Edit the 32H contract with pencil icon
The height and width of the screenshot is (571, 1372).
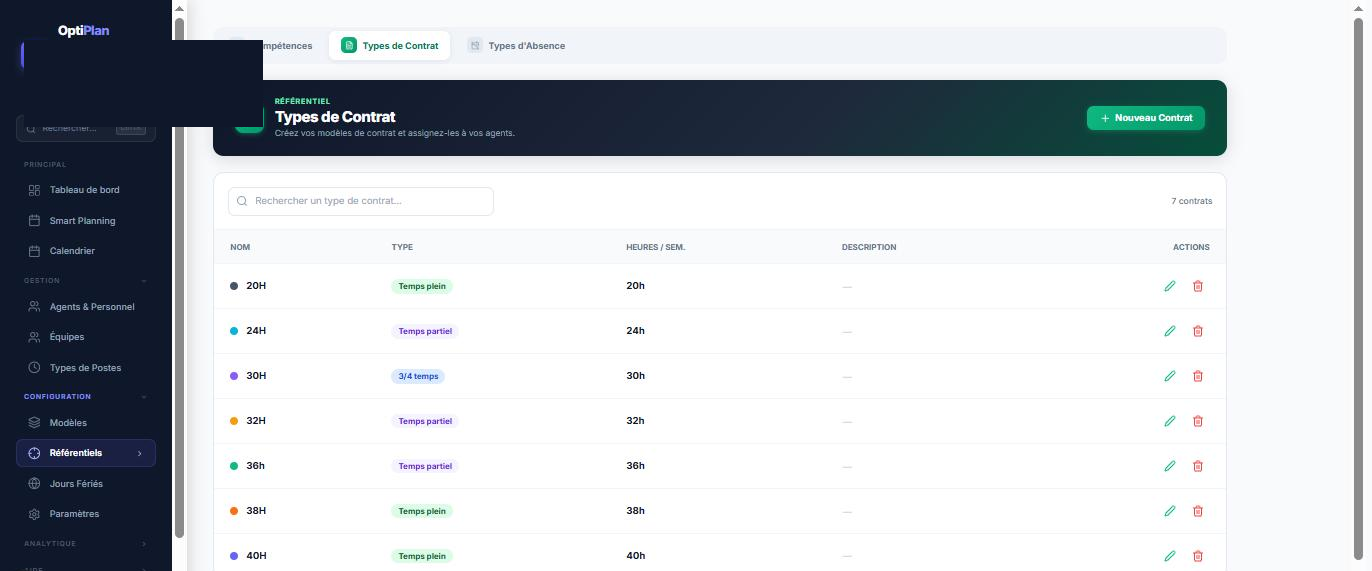[x=1169, y=421]
